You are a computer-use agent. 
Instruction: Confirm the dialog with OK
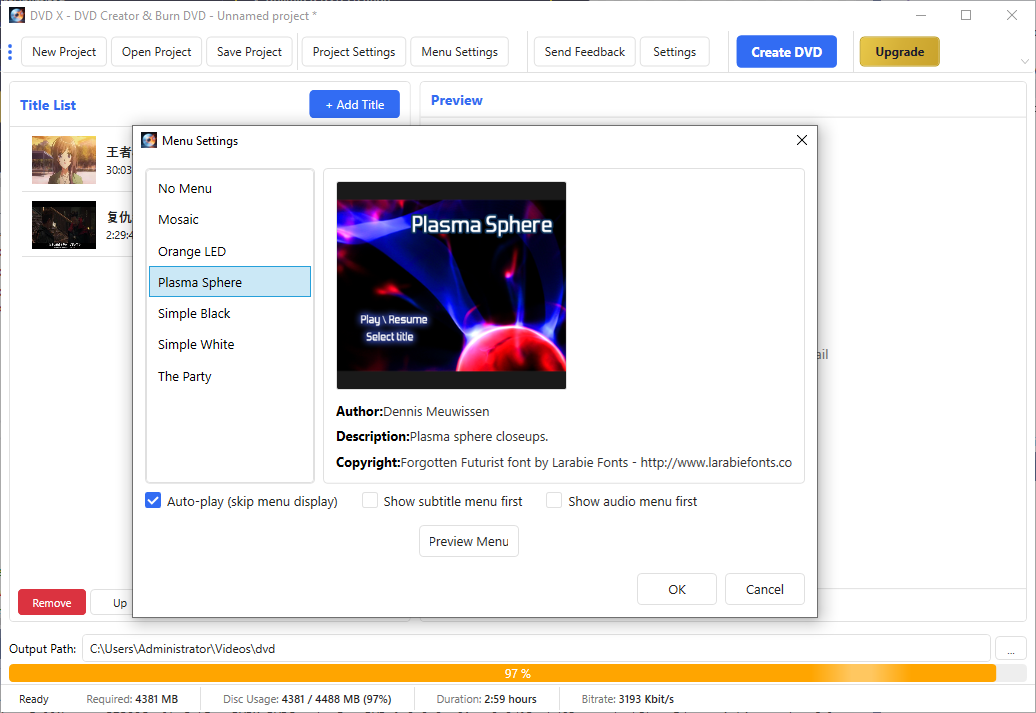677,589
